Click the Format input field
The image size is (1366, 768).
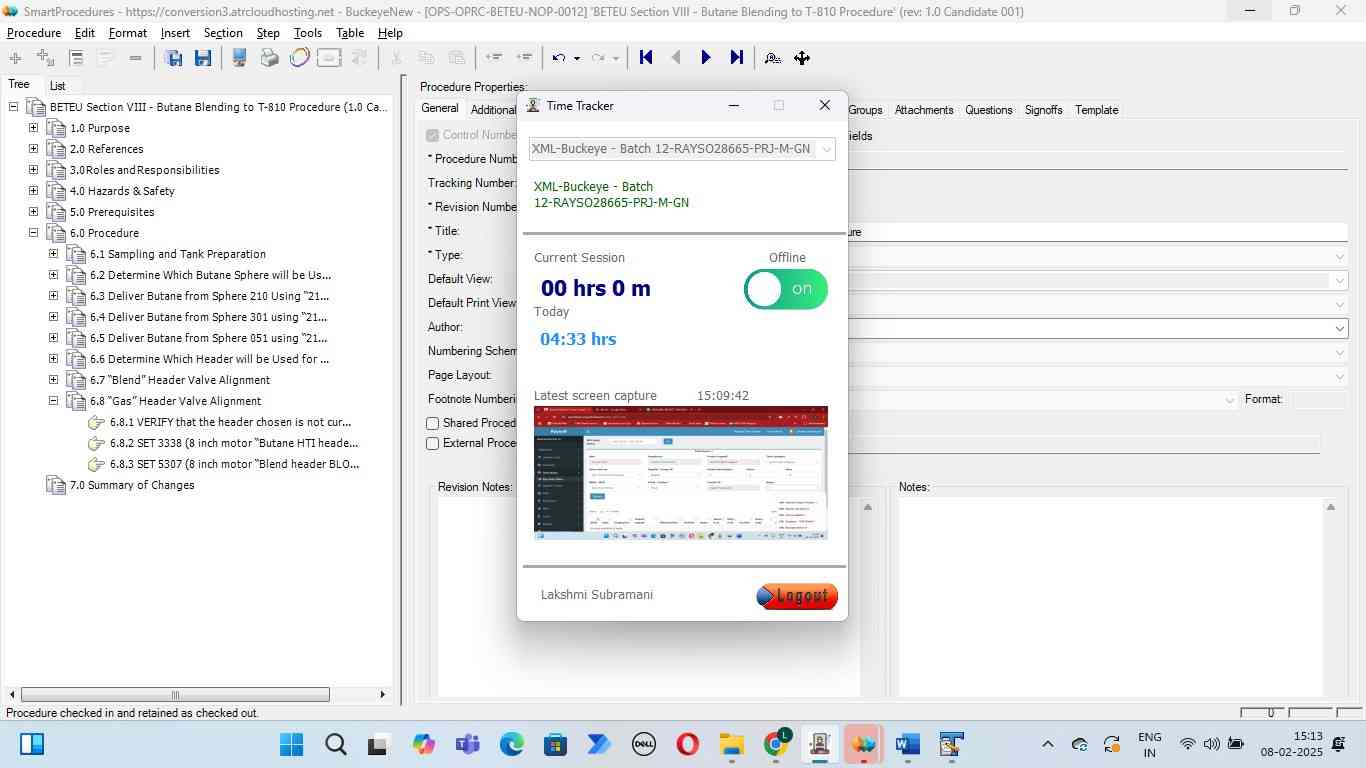pos(1320,399)
